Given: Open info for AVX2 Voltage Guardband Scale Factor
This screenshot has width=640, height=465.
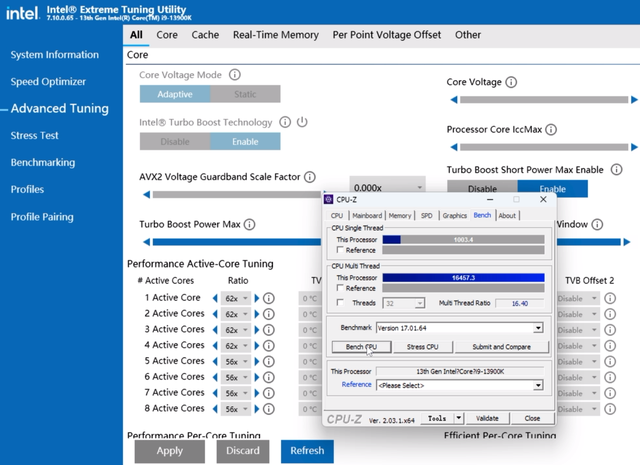Looking at the screenshot, I should (310, 177).
